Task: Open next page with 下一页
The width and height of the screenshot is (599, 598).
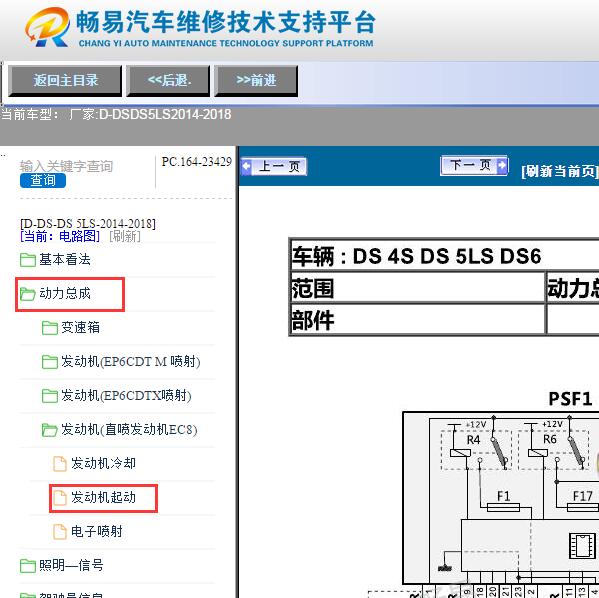Action: coord(474,165)
